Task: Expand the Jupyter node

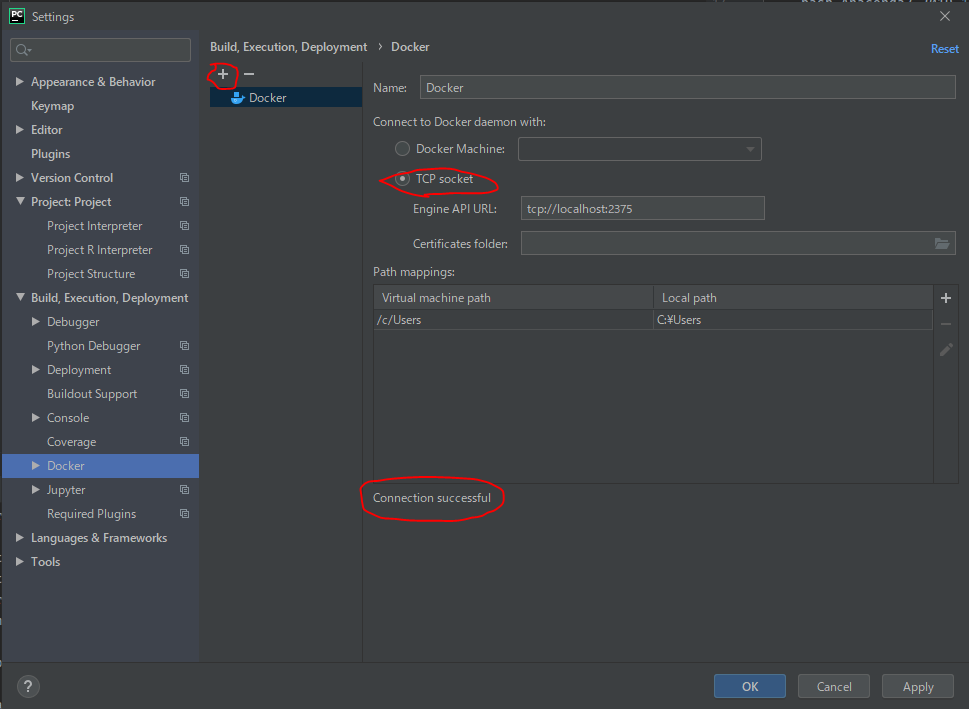Action: click(36, 490)
